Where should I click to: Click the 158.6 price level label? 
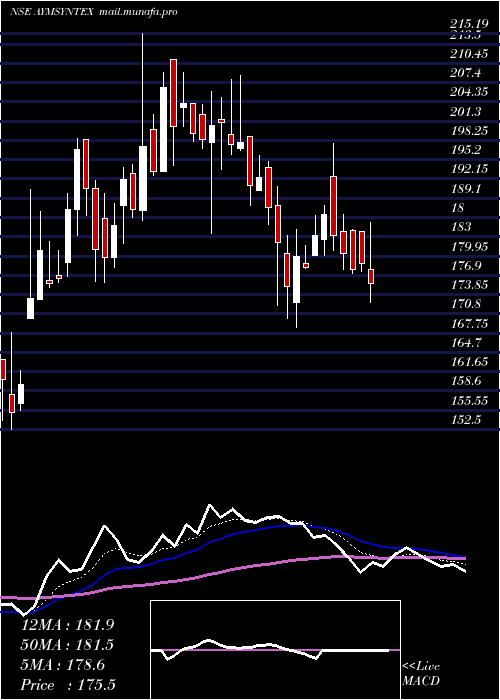466,381
